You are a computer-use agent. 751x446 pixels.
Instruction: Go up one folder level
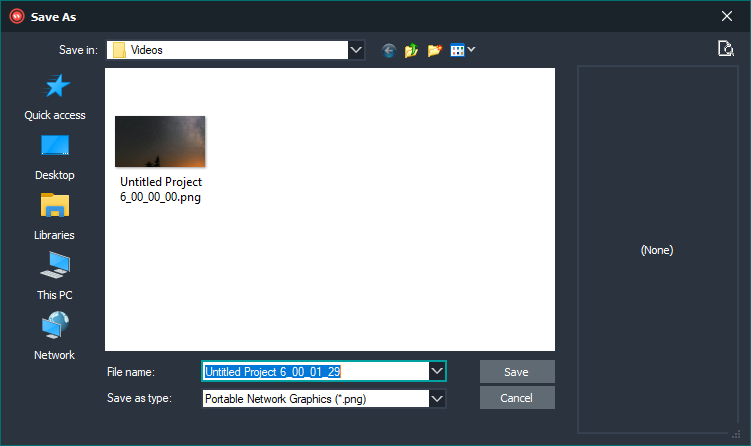point(411,50)
